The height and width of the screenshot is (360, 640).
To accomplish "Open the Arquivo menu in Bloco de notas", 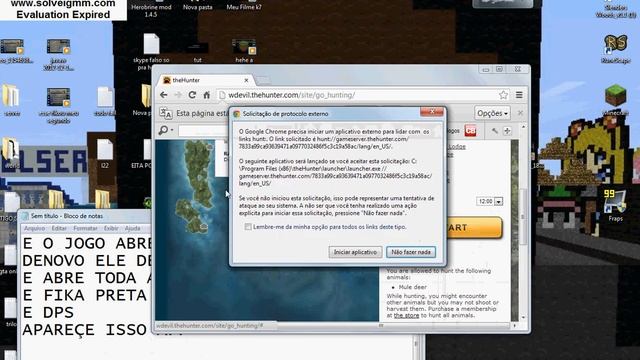I will [34, 229].
